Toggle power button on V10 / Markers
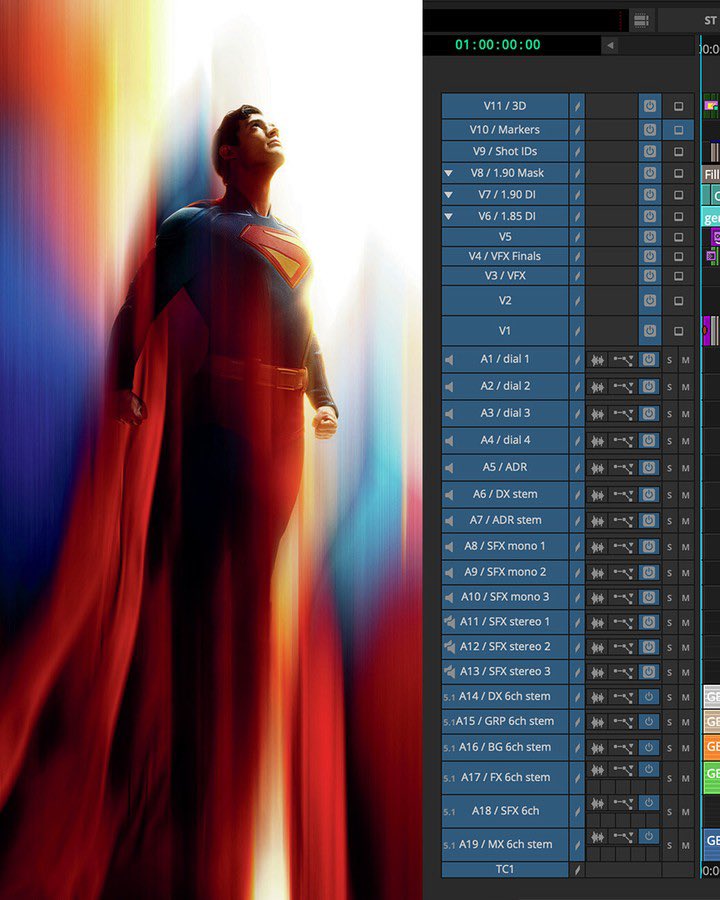 649,130
